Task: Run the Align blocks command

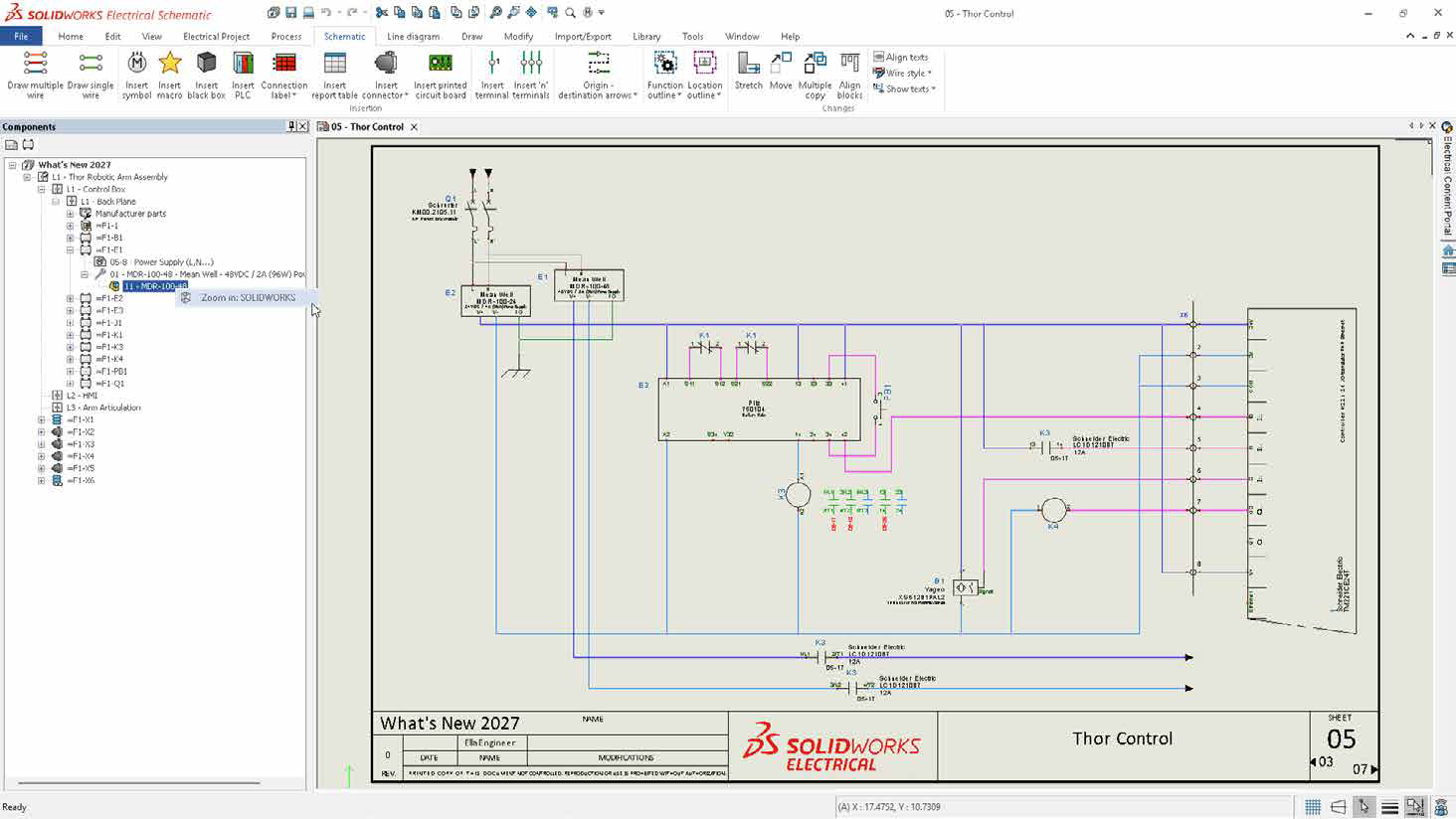Action: click(849, 75)
